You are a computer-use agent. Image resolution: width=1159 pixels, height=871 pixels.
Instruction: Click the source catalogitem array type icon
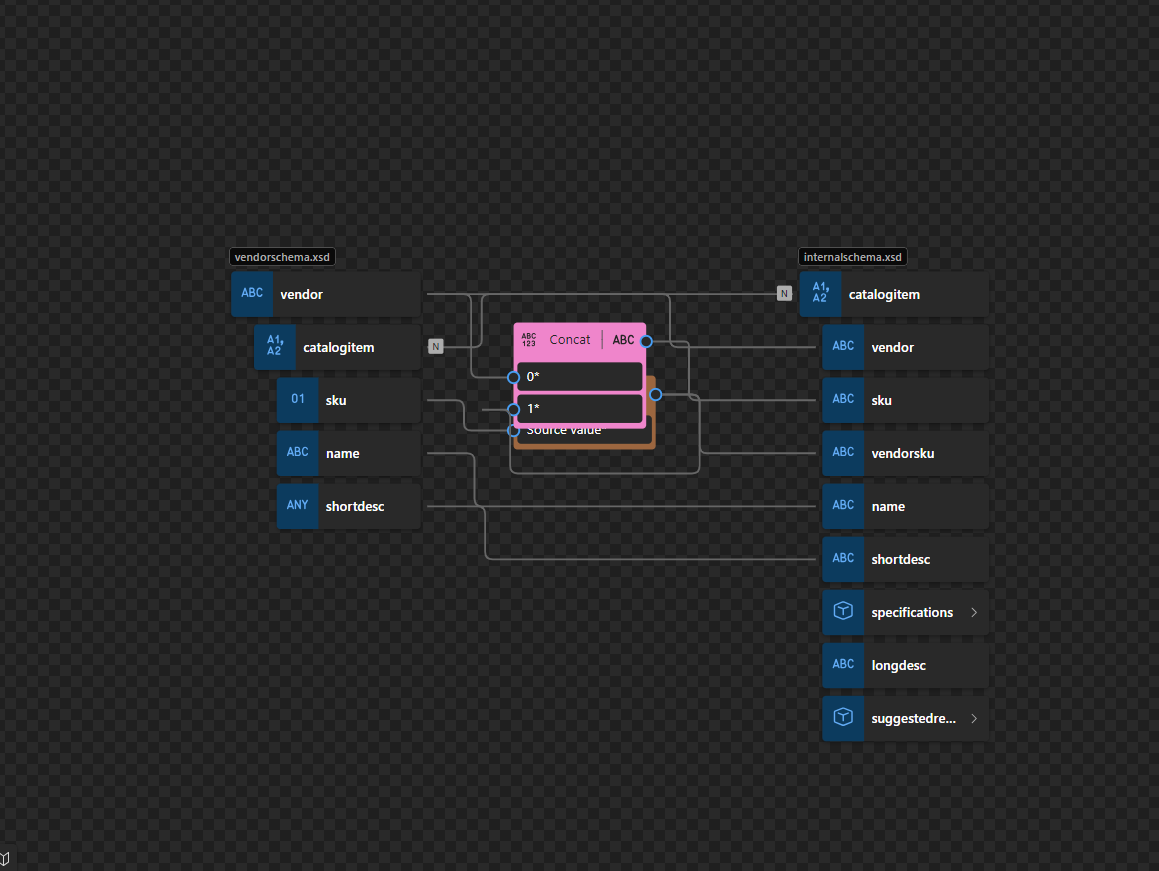275,347
